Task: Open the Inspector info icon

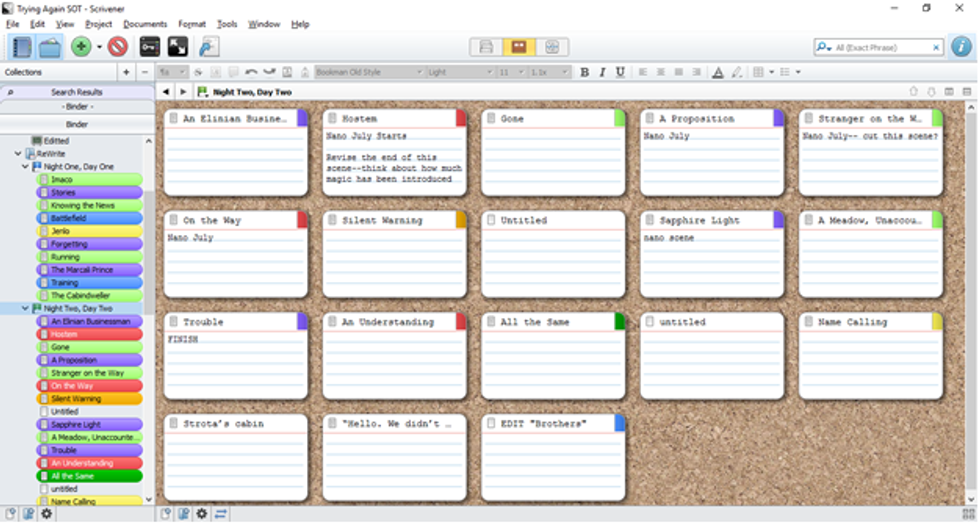Action: (x=961, y=47)
